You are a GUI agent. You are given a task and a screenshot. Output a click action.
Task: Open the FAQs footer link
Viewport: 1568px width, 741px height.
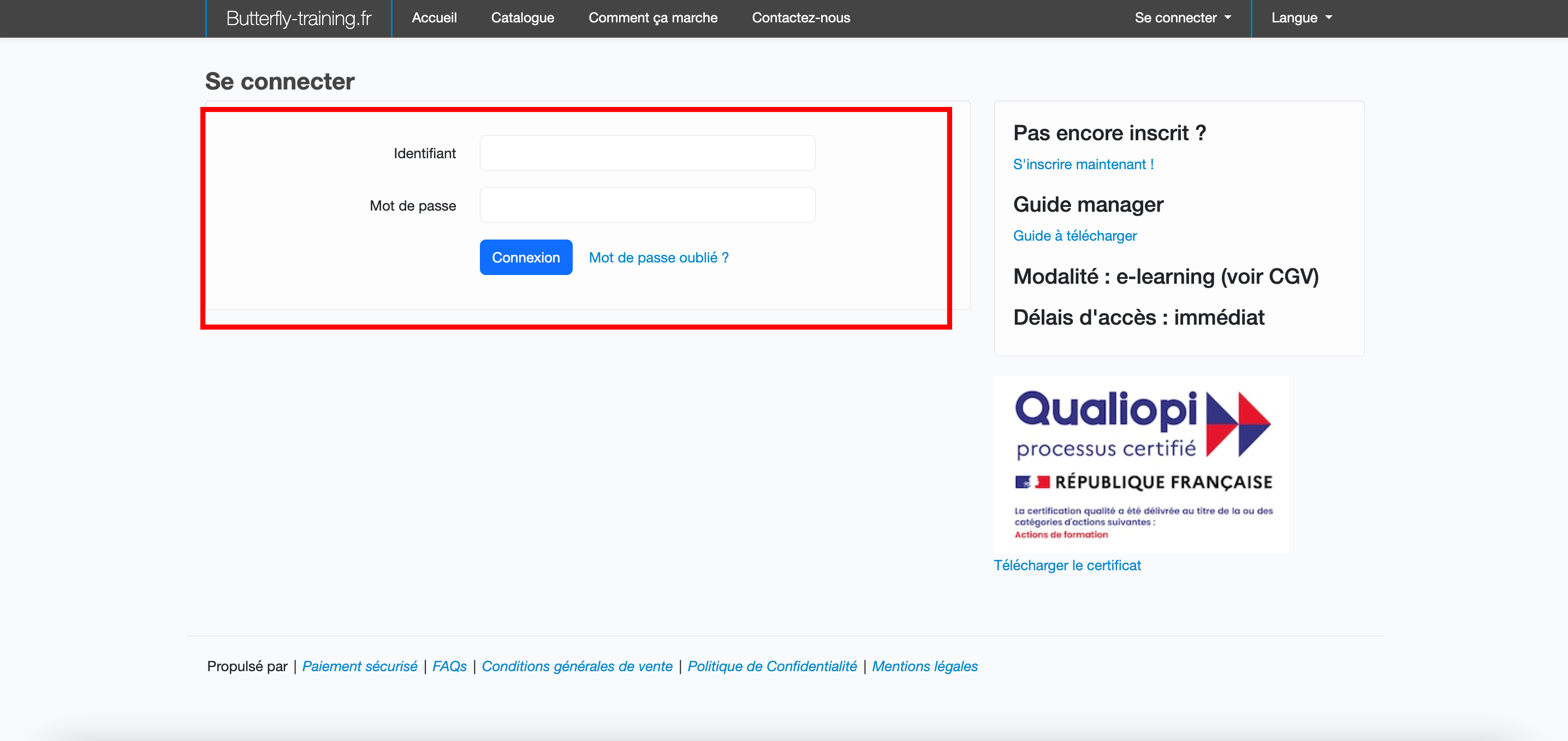click(449, 666)
